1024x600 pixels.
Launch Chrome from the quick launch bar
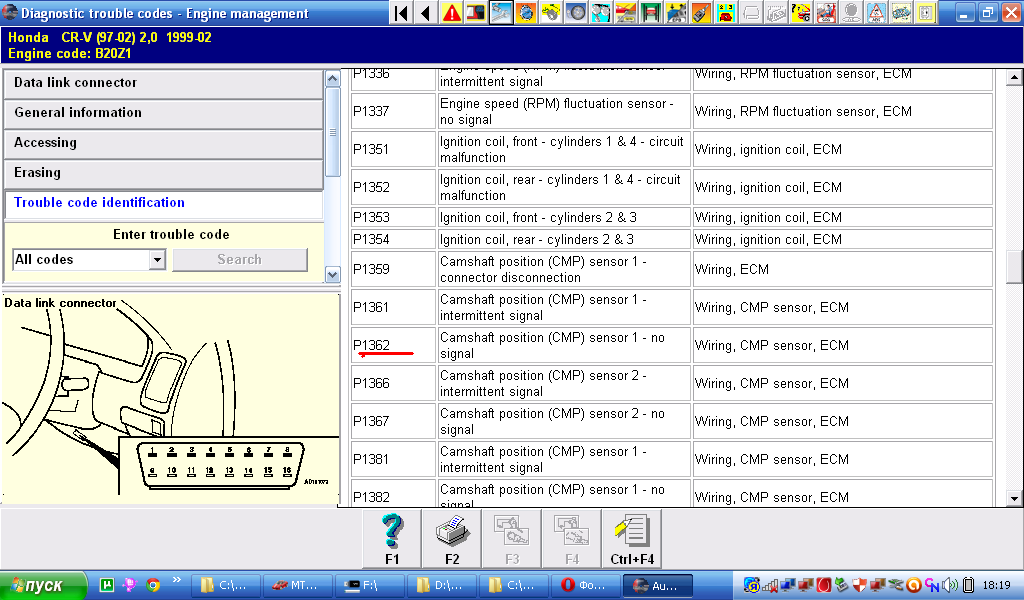[153, 585]
